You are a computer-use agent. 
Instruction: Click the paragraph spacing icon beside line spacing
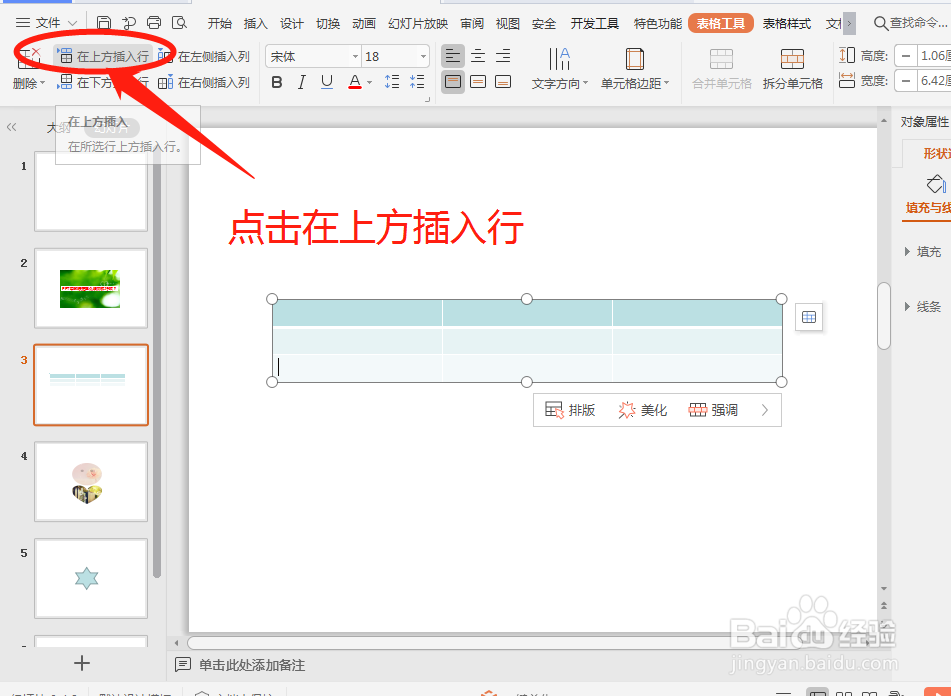click(x=417, y=82)
